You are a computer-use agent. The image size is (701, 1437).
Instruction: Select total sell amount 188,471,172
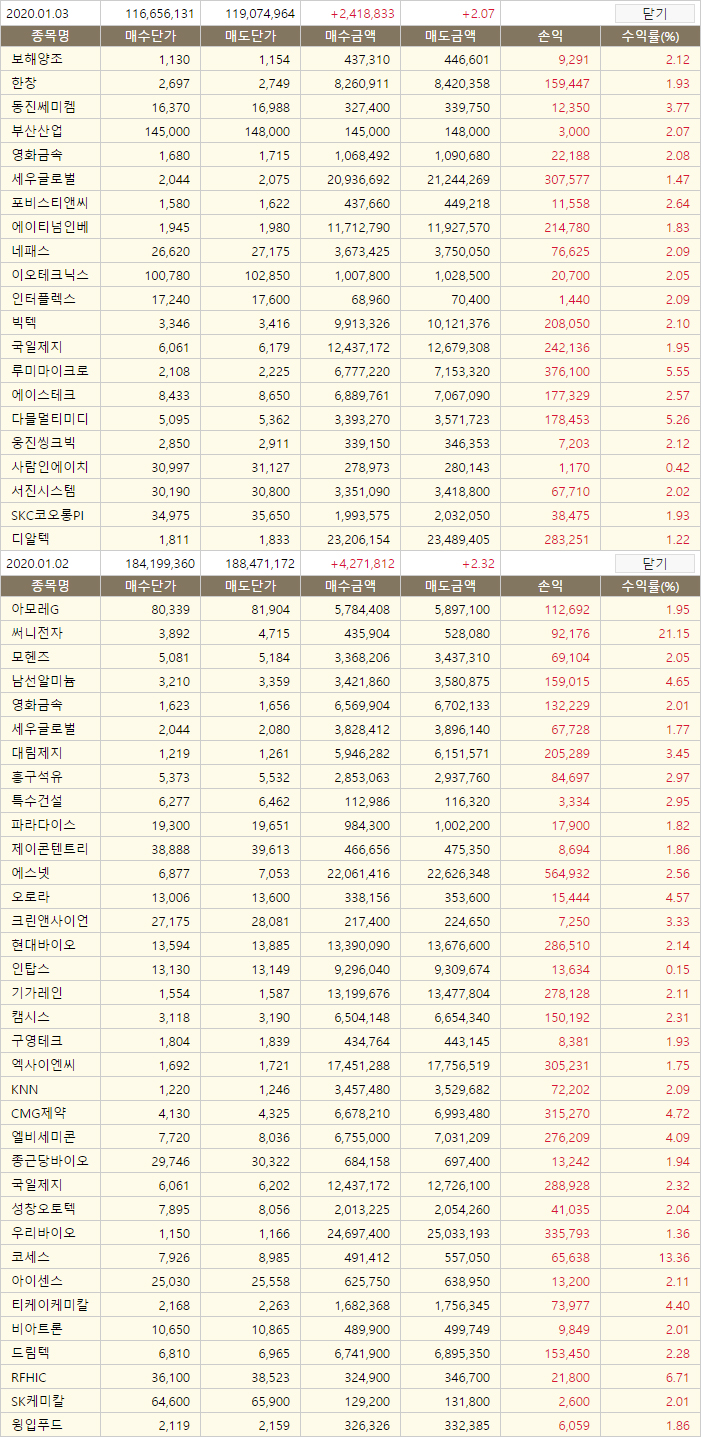260,564
